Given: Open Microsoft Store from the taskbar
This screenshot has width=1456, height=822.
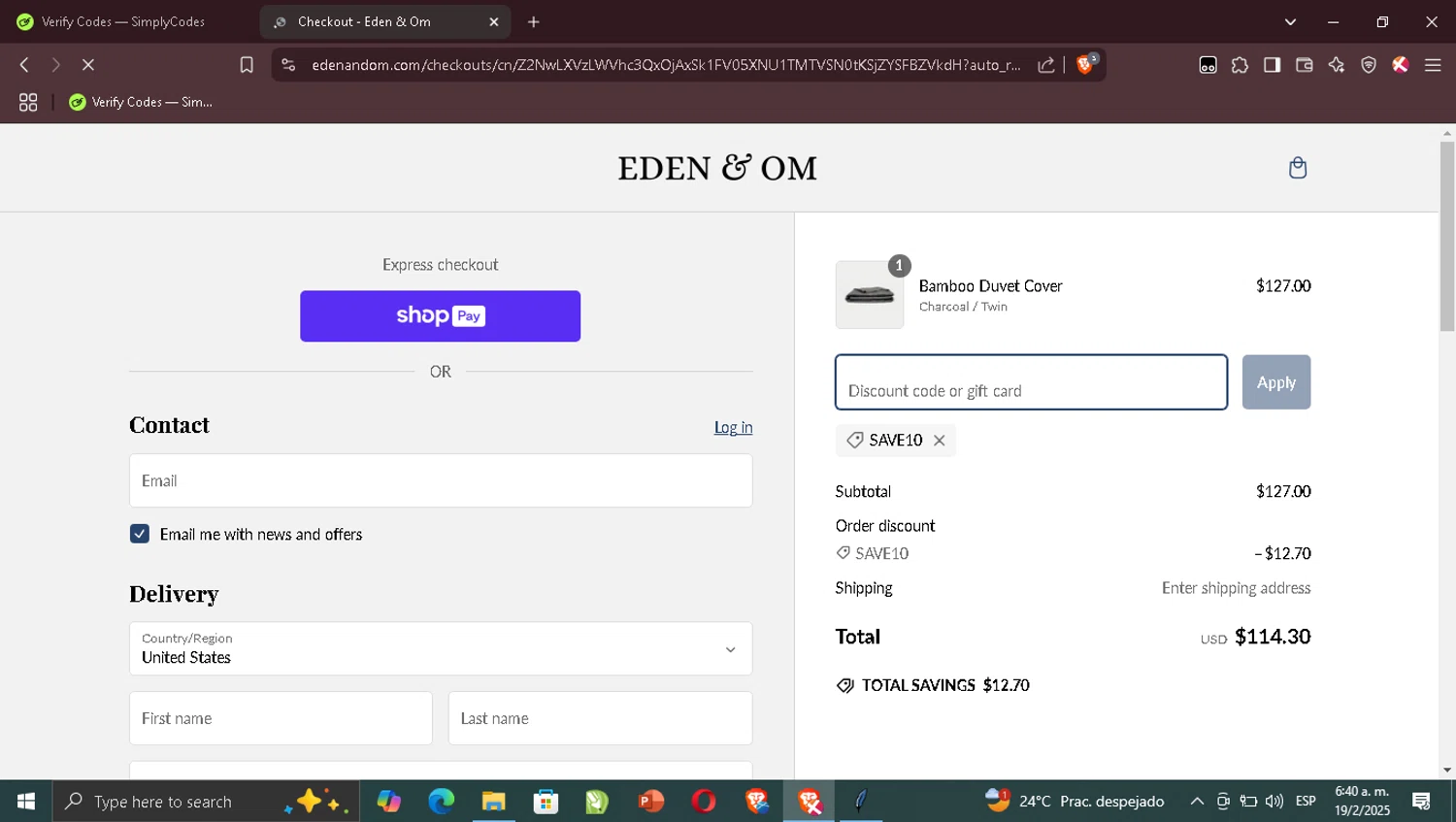Looking at the screenshot, I should click(546, 801).
